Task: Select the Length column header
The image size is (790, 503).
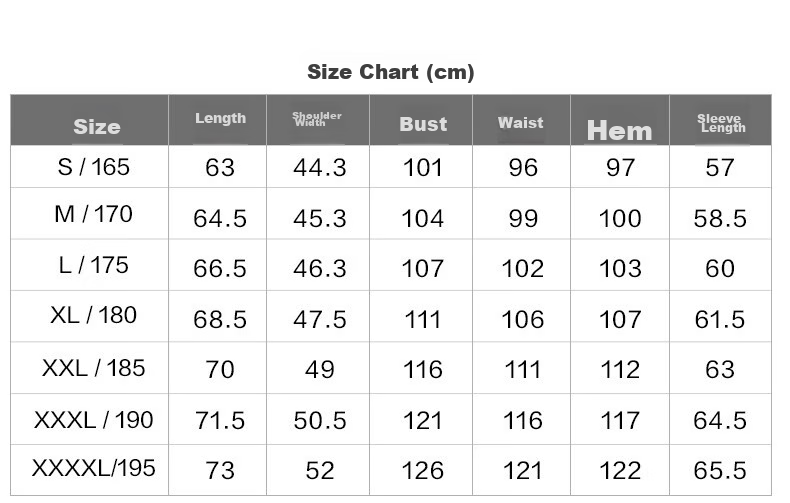Action: [x=220, y=118]
